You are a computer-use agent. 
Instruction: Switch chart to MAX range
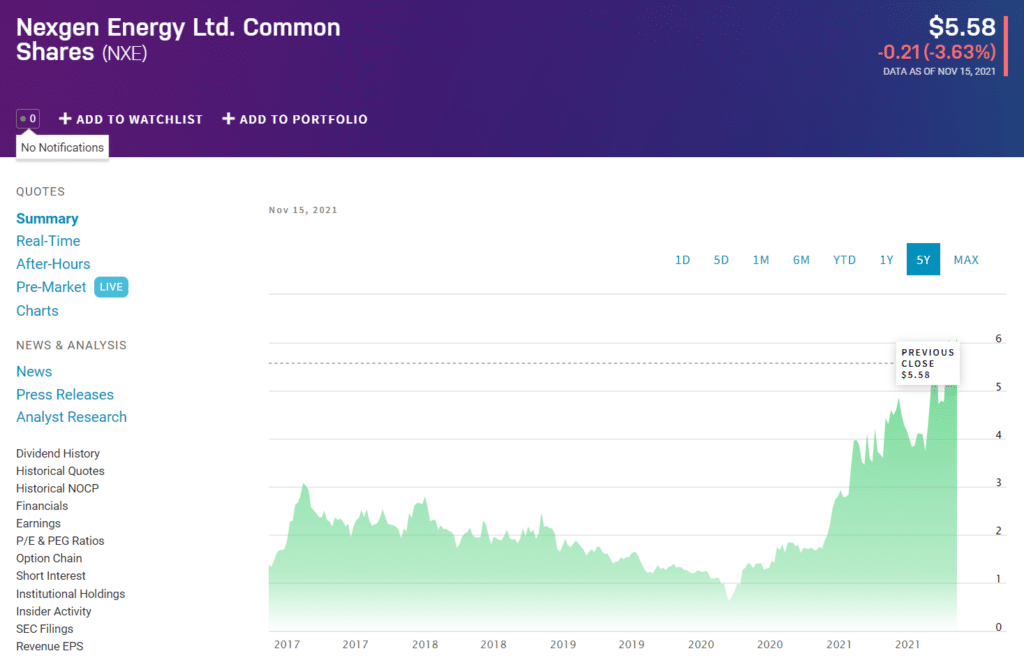[x=966, y=260]
